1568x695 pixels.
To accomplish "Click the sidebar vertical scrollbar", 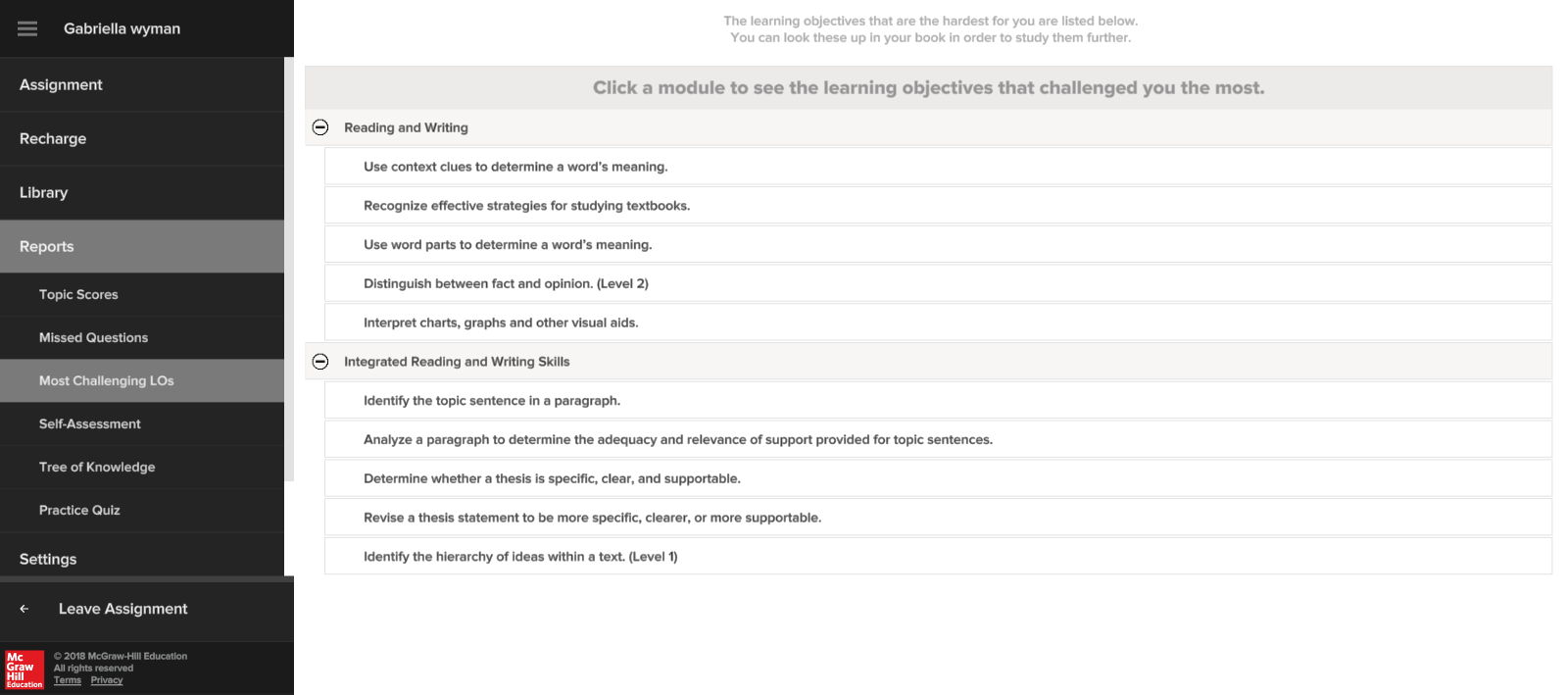I will click(289, 270).
